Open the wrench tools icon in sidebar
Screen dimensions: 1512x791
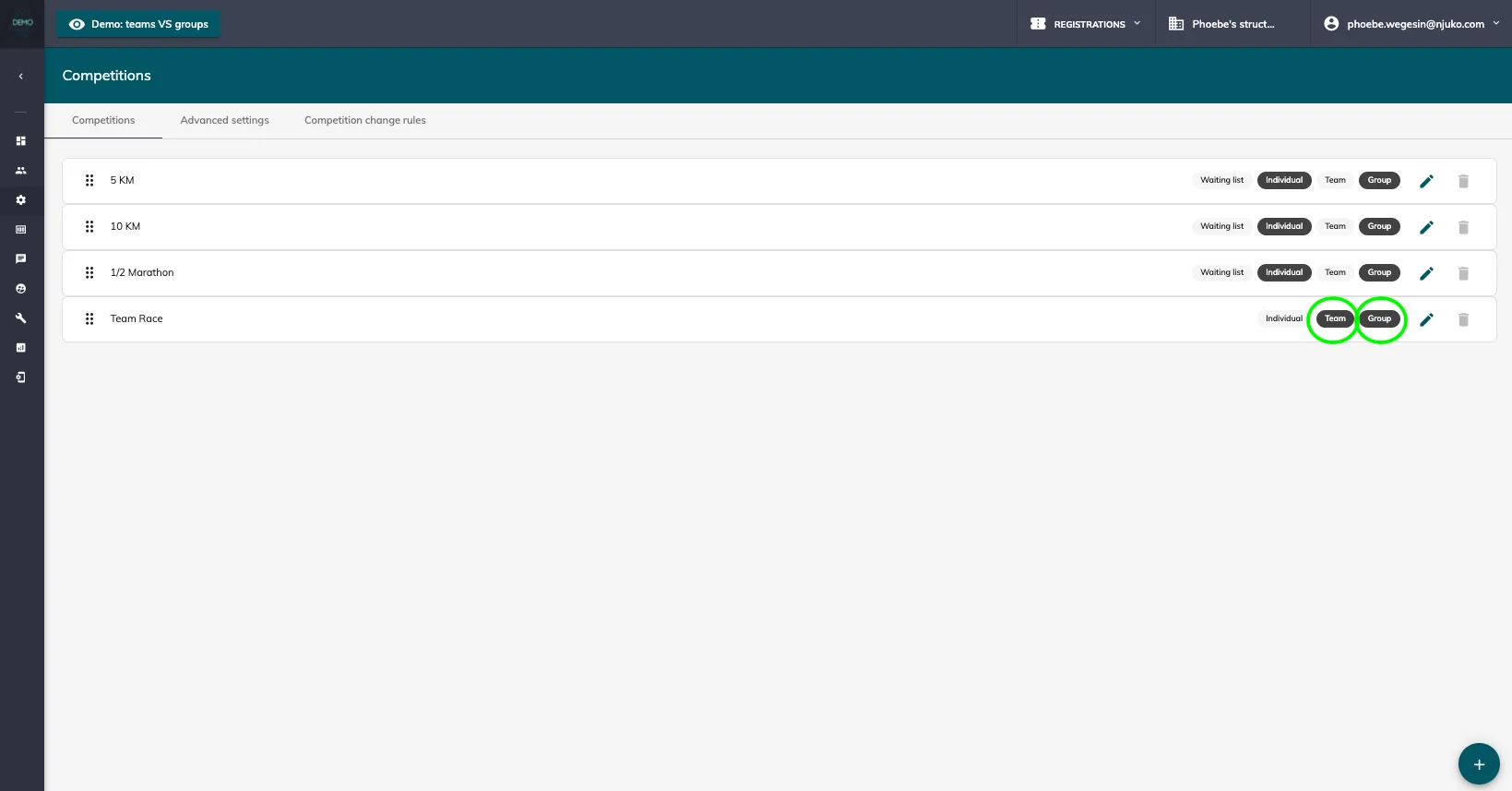tap(20, 318)
